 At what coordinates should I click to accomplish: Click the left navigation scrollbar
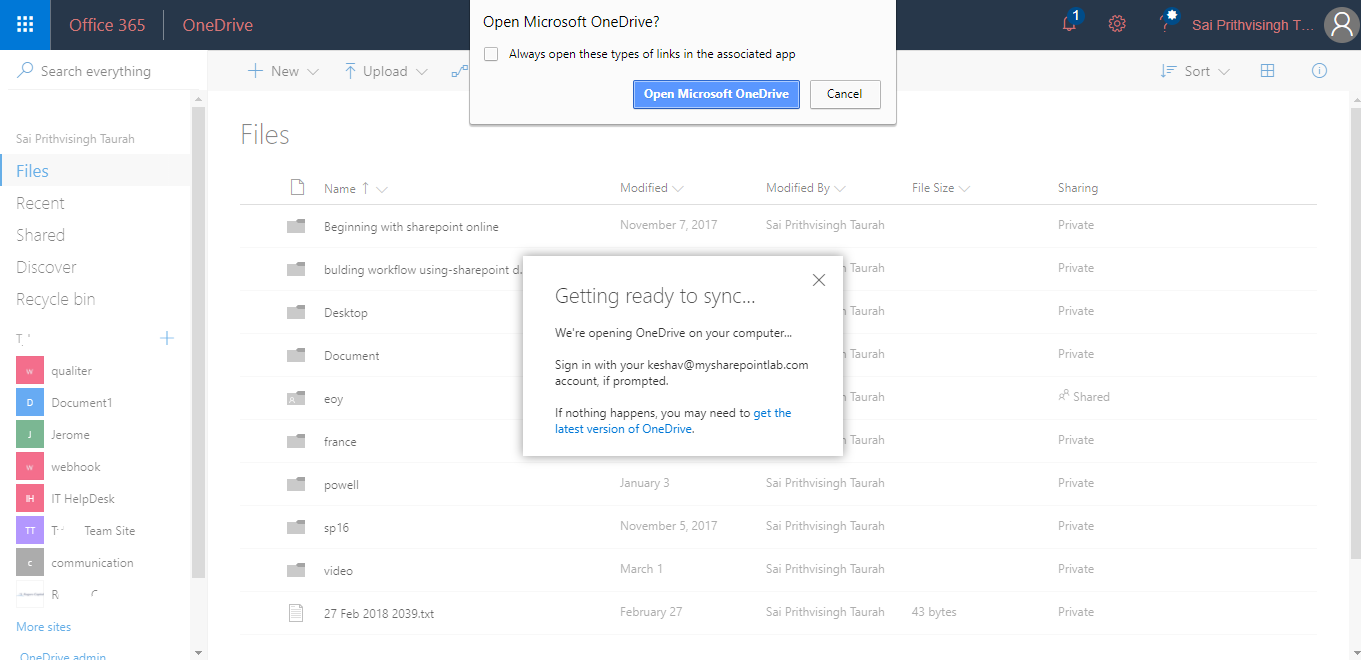click(x=199, y=340)
